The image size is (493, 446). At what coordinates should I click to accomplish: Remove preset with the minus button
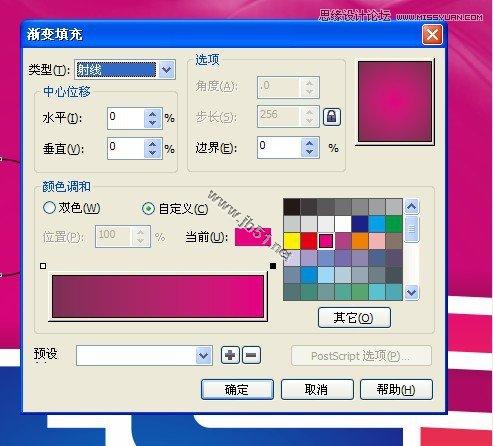tap(251, 355)
